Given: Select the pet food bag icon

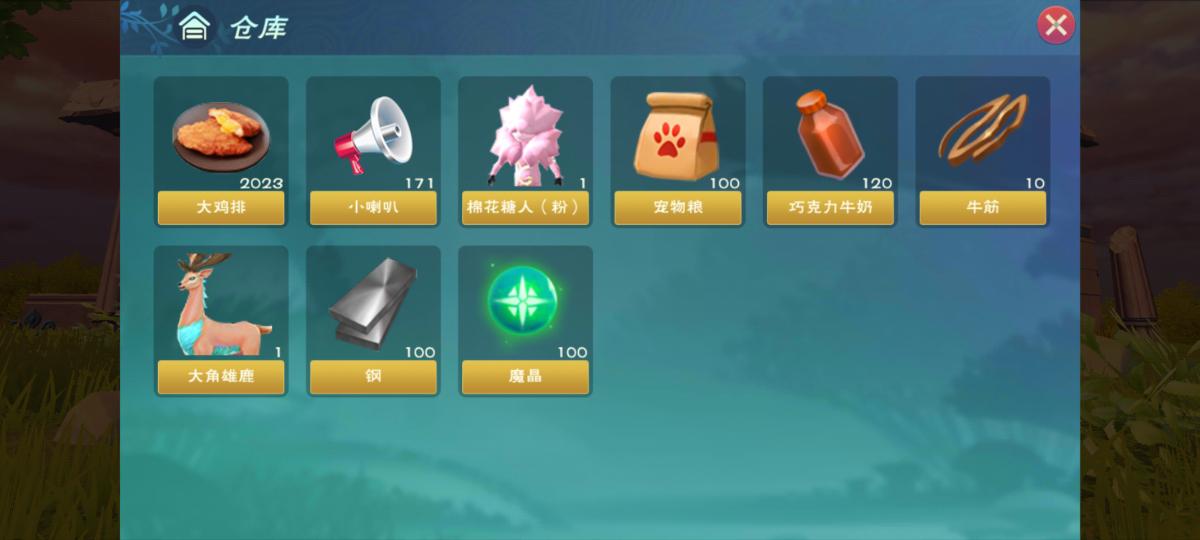Looking at the screenshot, I should tap(678, 135).
